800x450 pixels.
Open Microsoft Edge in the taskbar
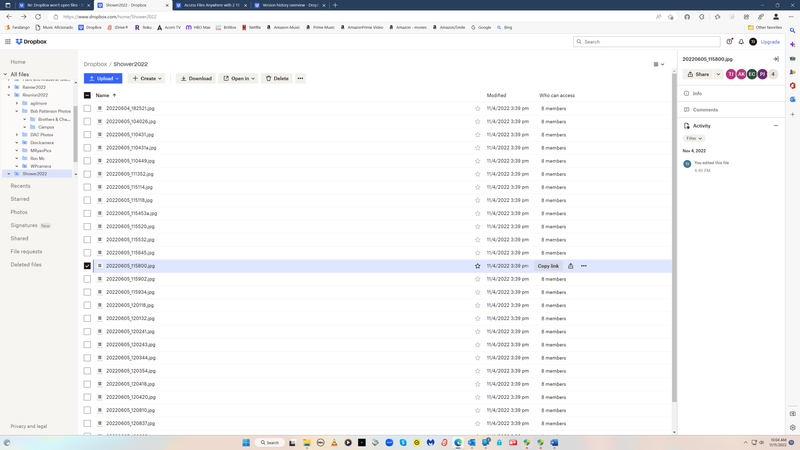(458, 442)
